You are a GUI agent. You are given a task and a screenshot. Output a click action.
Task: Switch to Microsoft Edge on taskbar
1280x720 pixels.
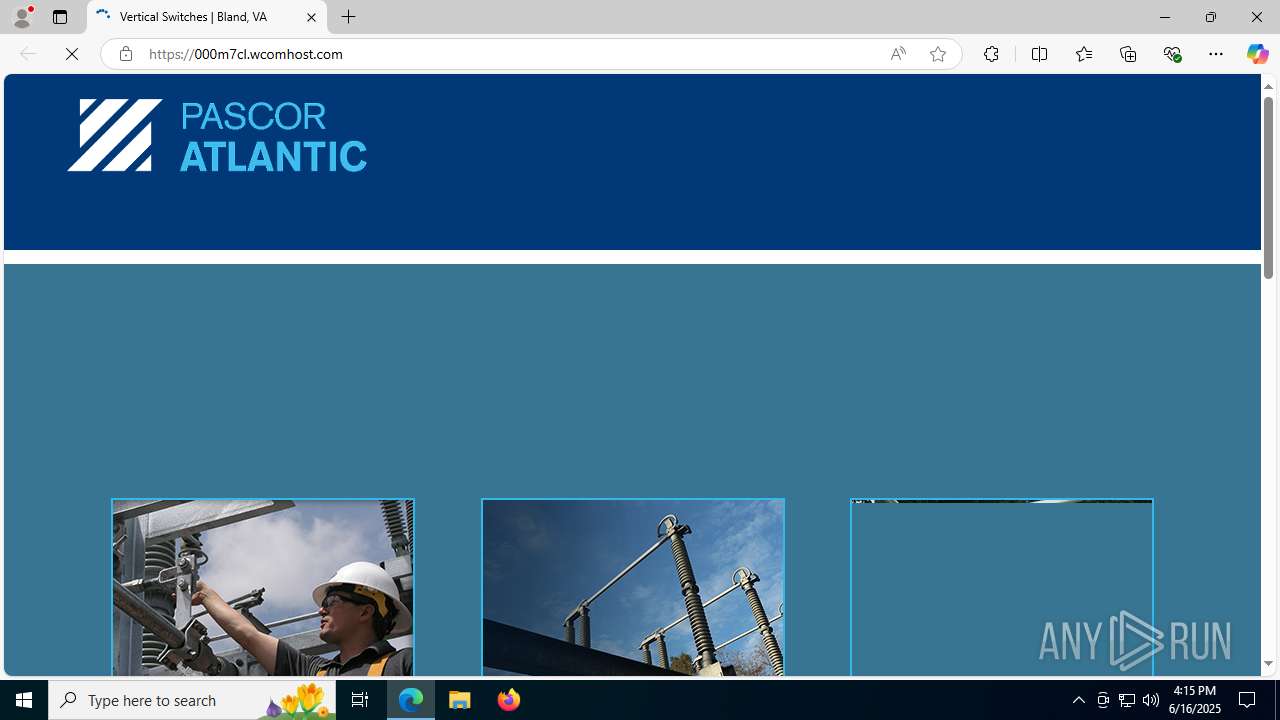[x=411, y=700]
